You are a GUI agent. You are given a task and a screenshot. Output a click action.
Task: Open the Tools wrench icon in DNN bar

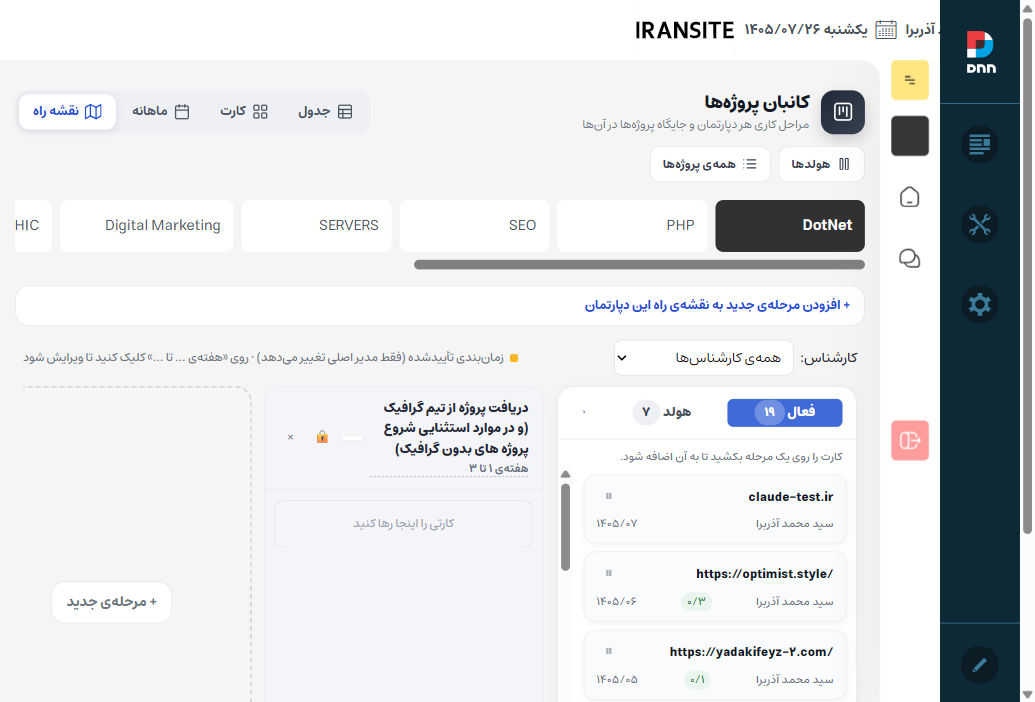tap(980, 224)
